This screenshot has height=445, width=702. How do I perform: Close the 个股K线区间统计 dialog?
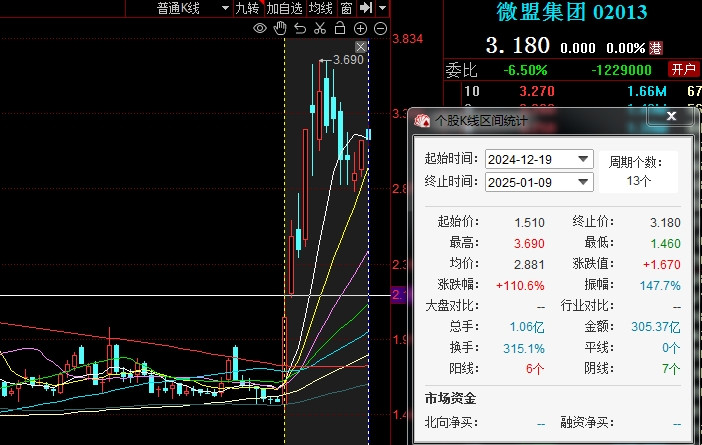(x=671, y=116)
